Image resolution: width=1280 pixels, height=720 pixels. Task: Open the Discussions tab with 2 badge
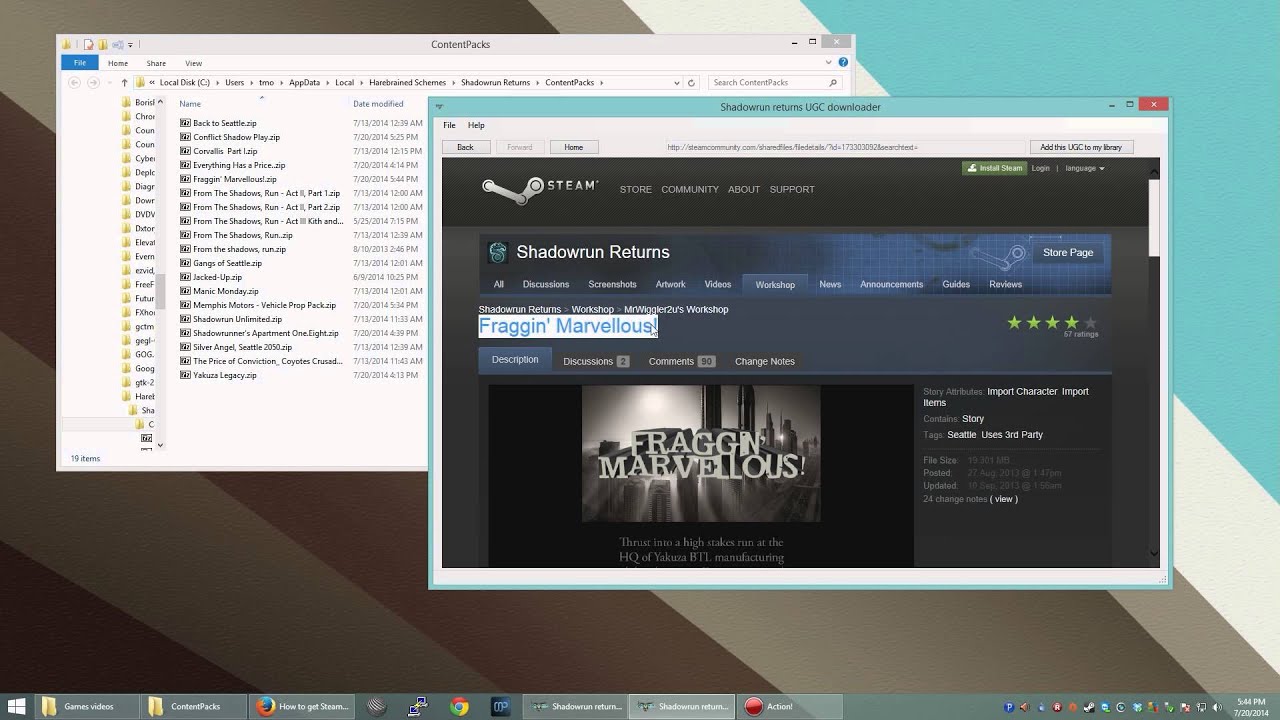coord(596,361)
